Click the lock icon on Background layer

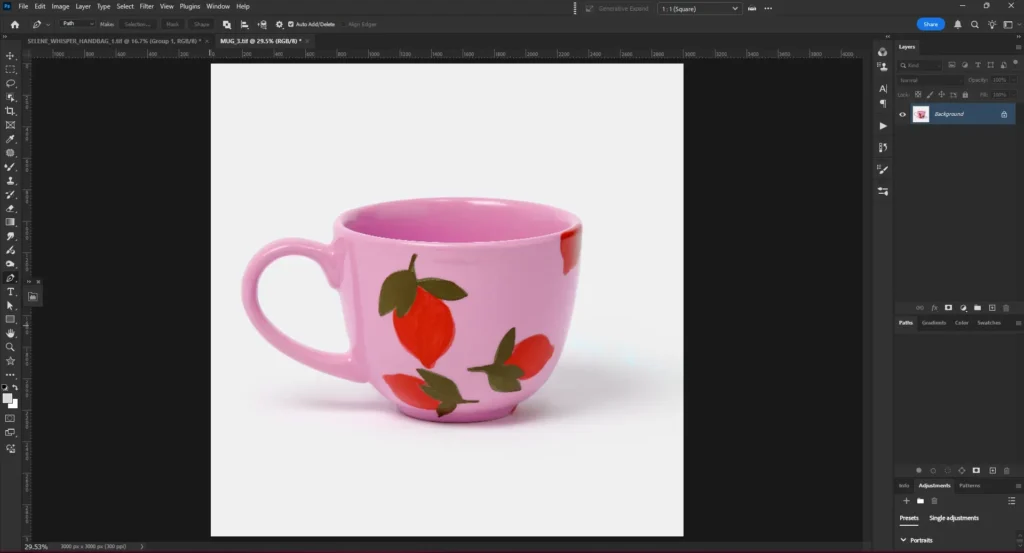[1004, 114]
